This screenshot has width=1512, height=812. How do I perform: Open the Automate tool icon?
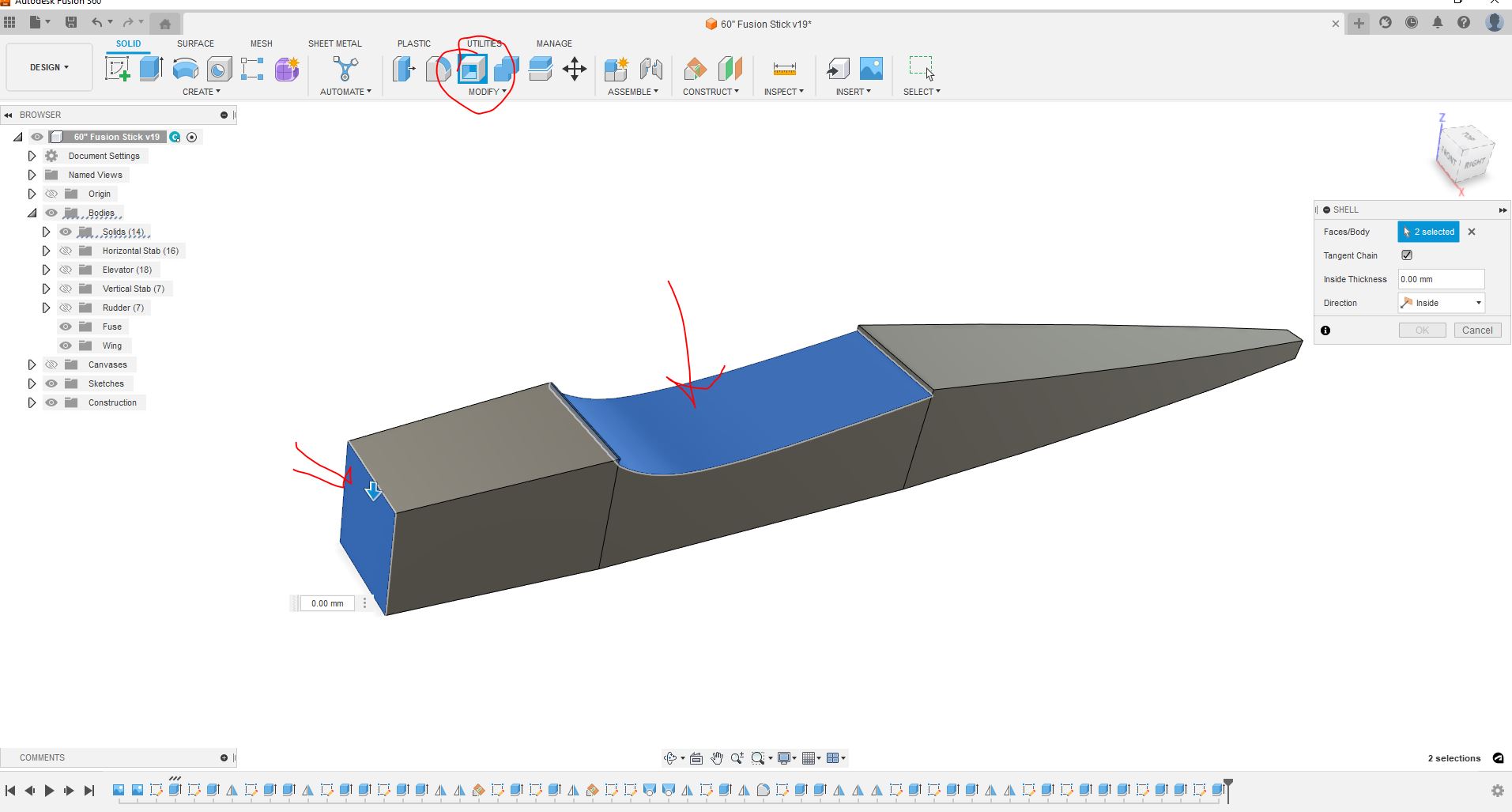coord(345,70)
